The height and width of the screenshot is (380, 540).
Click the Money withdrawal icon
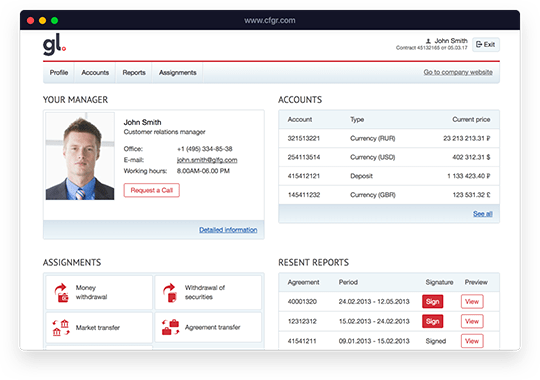click(61, 292)
